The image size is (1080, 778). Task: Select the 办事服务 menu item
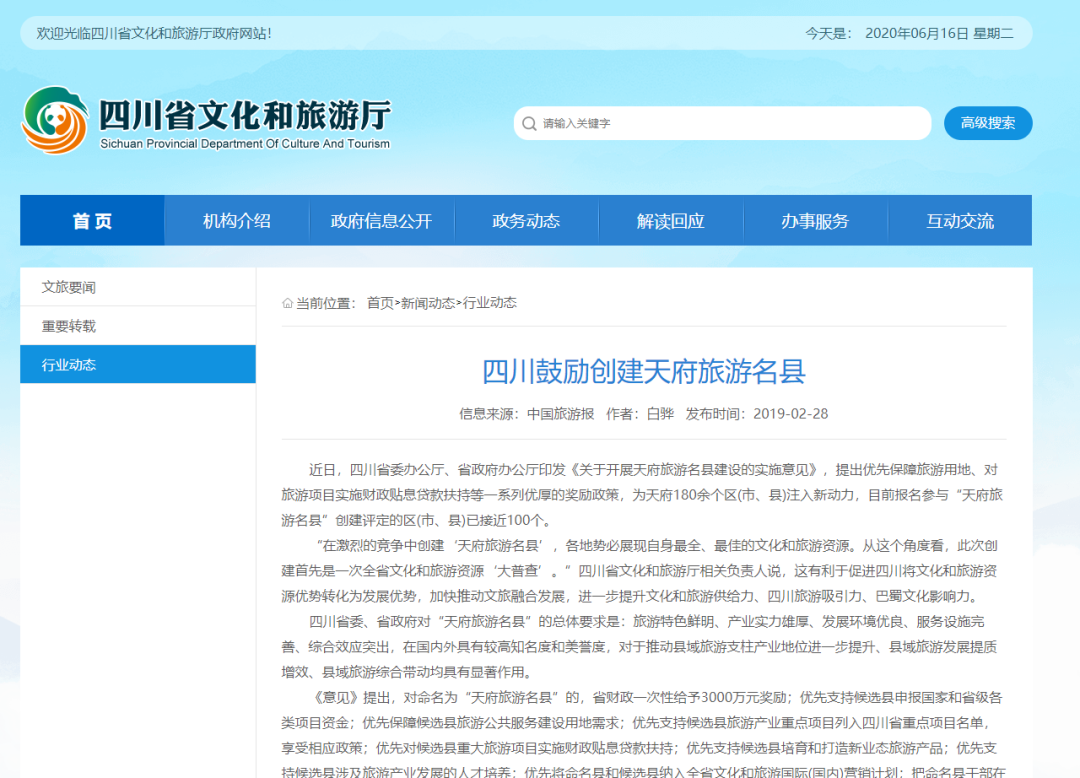coord(815,221)
